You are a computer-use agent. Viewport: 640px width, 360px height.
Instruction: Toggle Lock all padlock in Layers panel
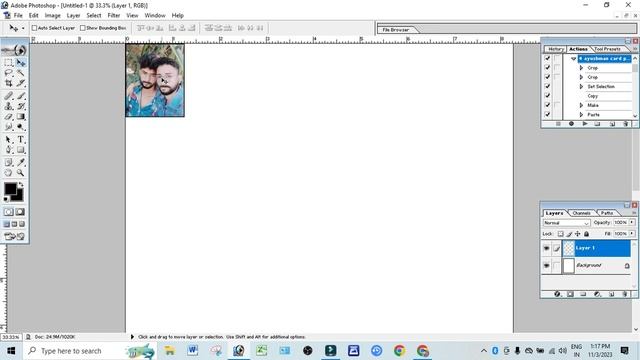tap(587, 234)
